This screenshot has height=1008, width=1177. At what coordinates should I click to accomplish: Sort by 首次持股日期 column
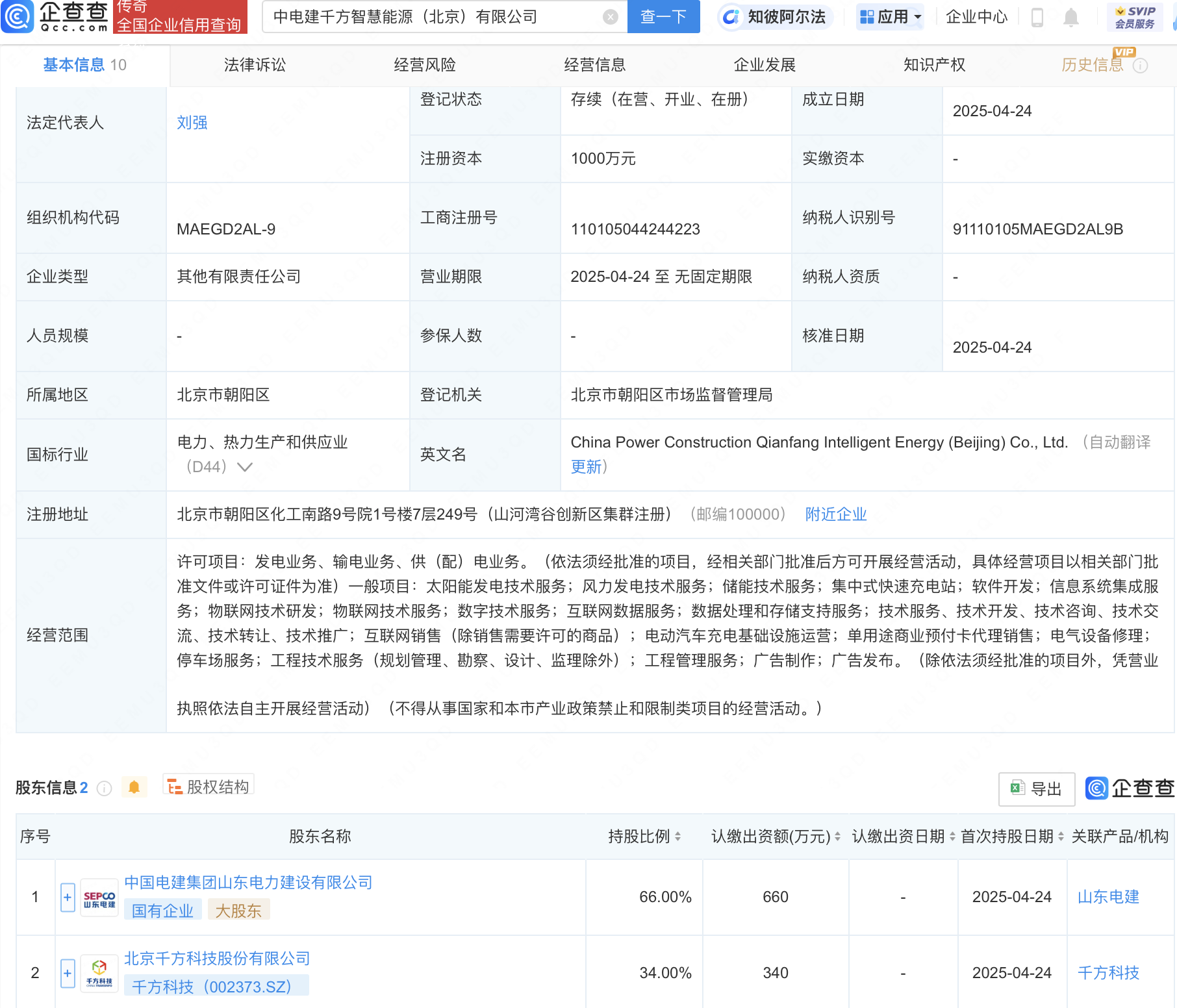click(x=1061, y=837)
